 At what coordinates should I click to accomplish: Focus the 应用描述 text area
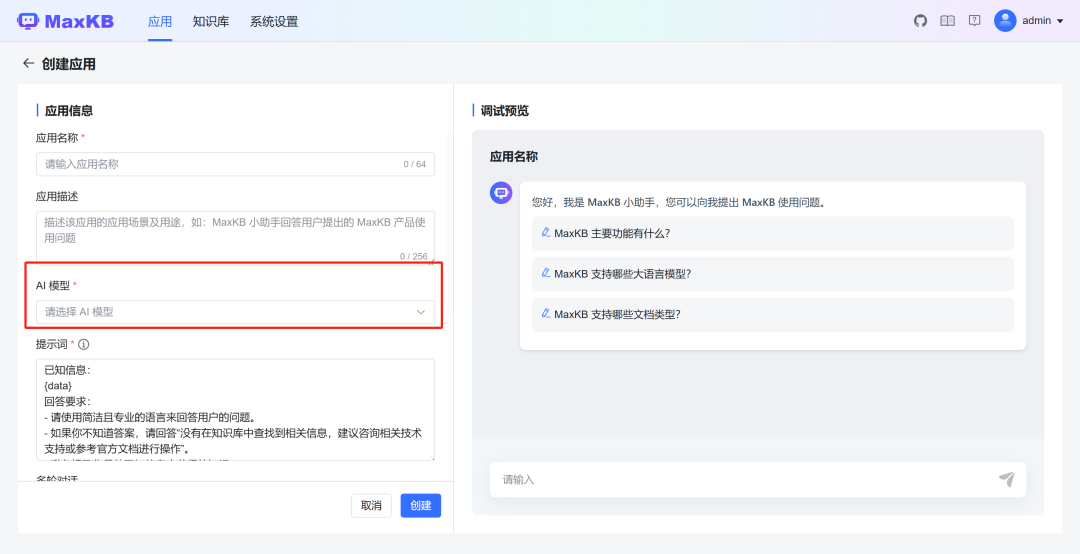[x=235, y=237]
